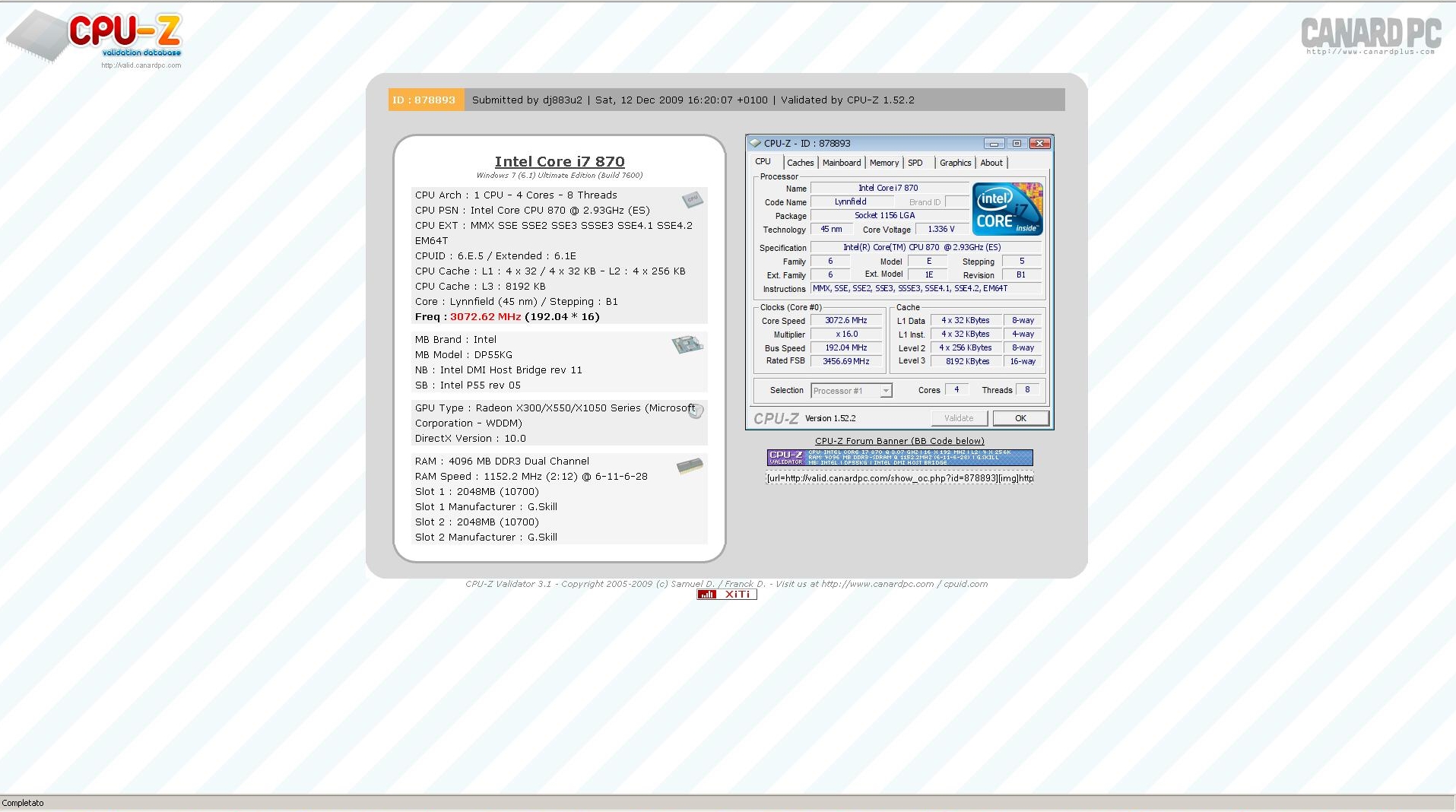Click the CPU chip icon beside CPU Arch

click(692, 200)
